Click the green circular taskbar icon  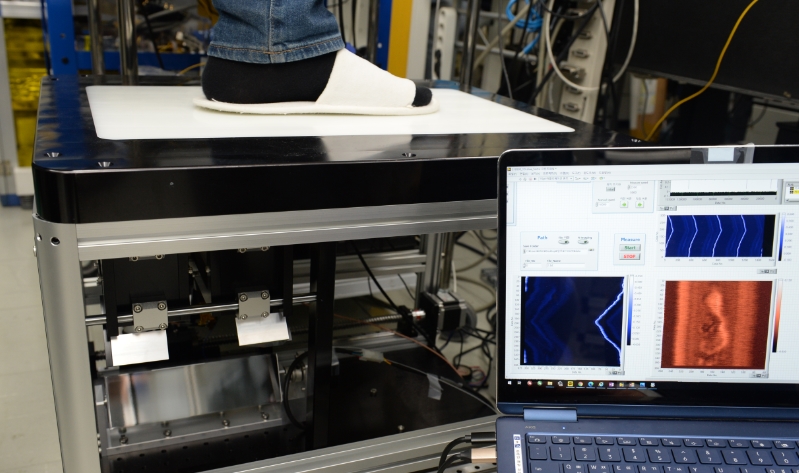pos(540,384)
